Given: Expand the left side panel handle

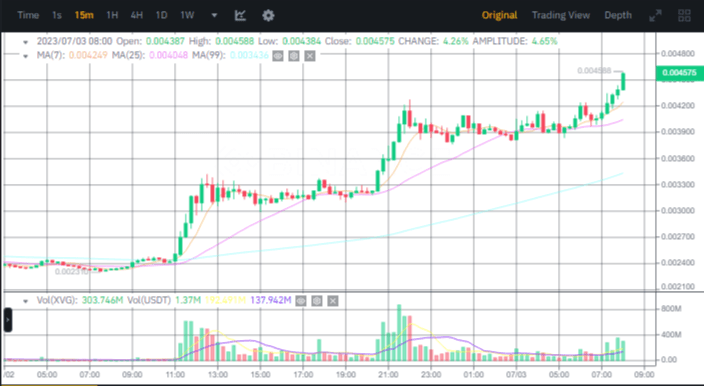Looking at the screenshot, I should 8,320.
